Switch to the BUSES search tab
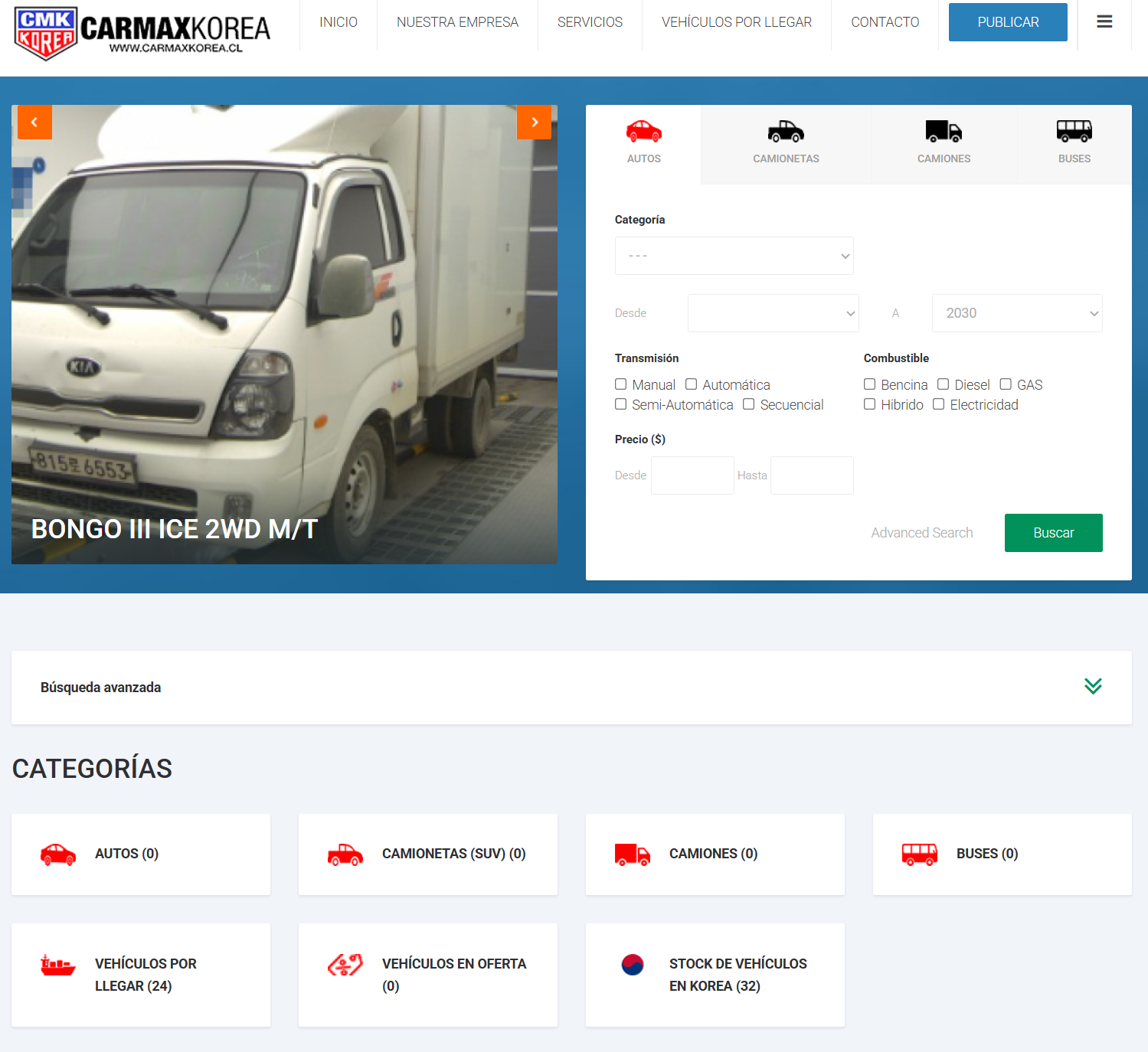 pos(1074,144)
